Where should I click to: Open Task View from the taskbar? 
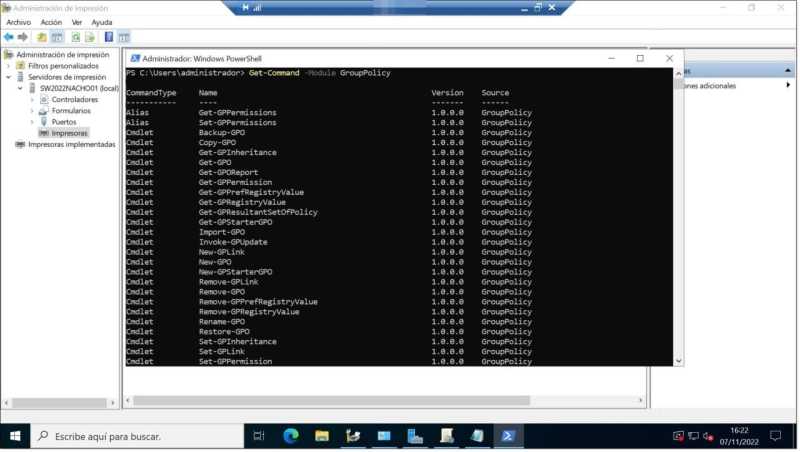click(259, 436)
